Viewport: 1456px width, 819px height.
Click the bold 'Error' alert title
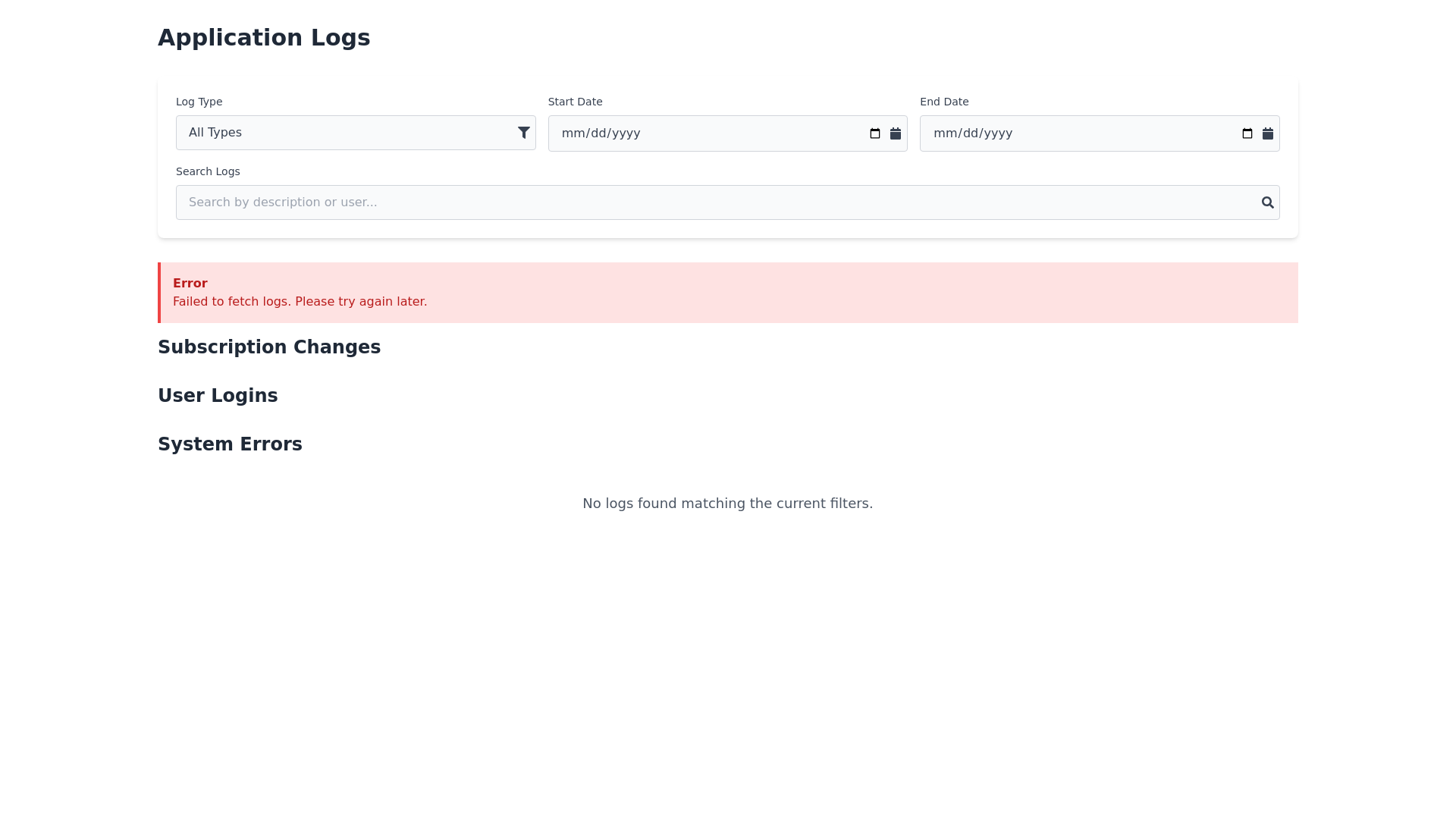point(190,284)
